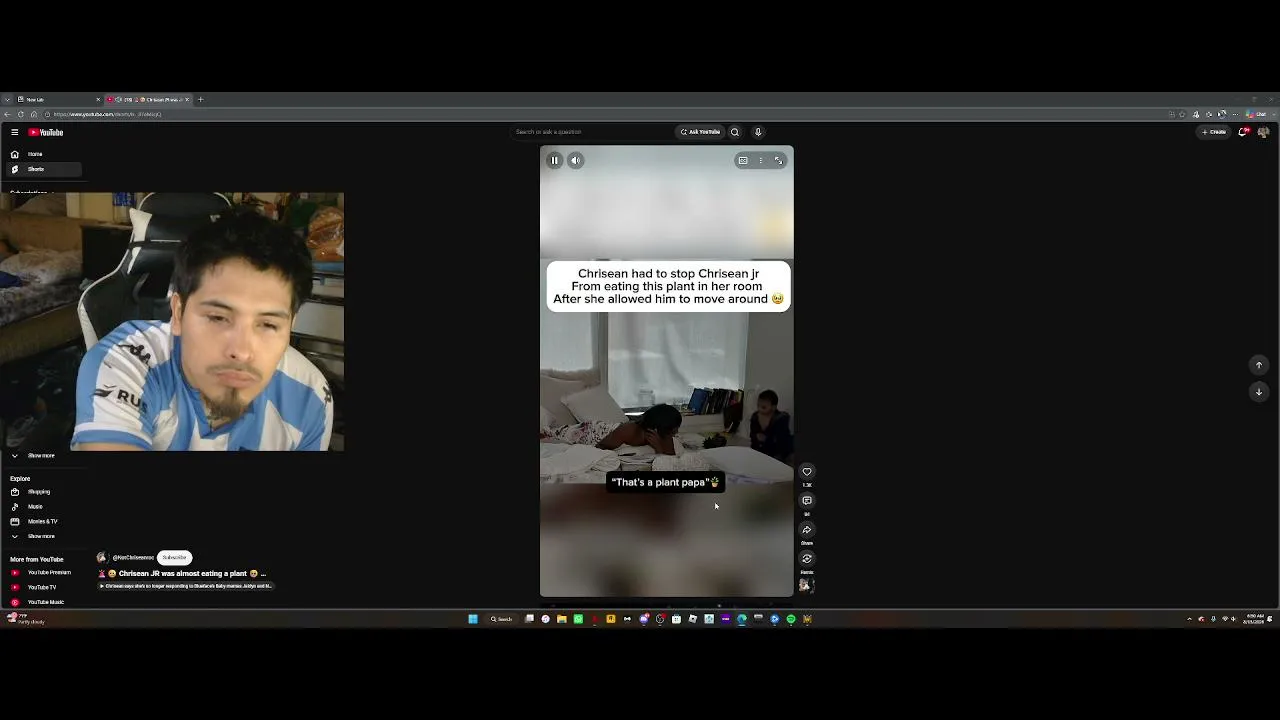Go to next Short with down arrow
Screen dimensions: 1280x720
pyautogui.click(x=1259, y=392)
